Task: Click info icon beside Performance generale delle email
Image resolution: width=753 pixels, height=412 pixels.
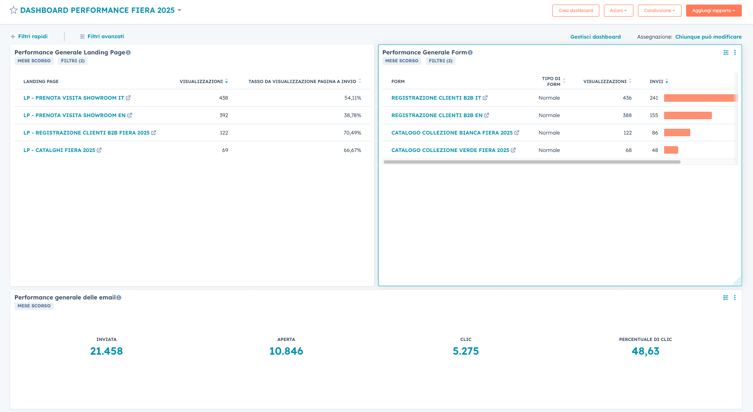Action: click(119, 297)
